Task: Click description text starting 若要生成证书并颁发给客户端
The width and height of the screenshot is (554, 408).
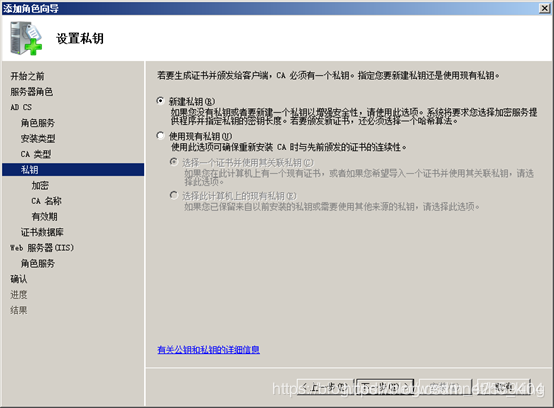Action: click(329, 75)
